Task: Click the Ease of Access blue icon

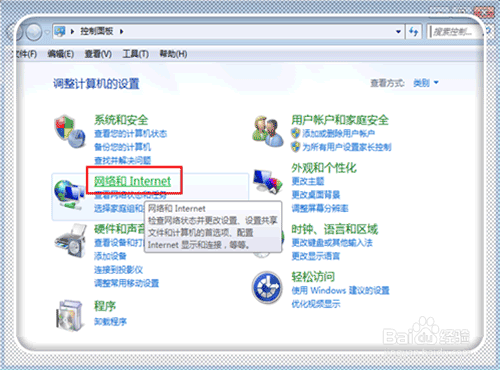Action: [267, 287]
